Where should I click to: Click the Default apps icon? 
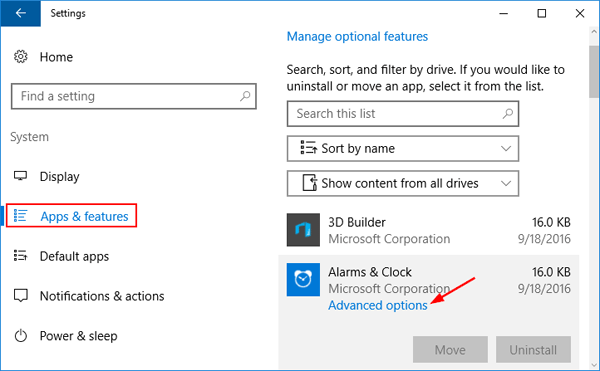pyautogui.click(x=21, y=255)
